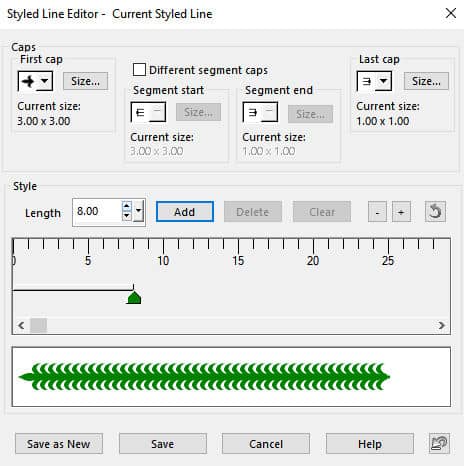Viewport: 464px width, 466px height.
Task: Open the First cap dropdown
Action: 44,81
